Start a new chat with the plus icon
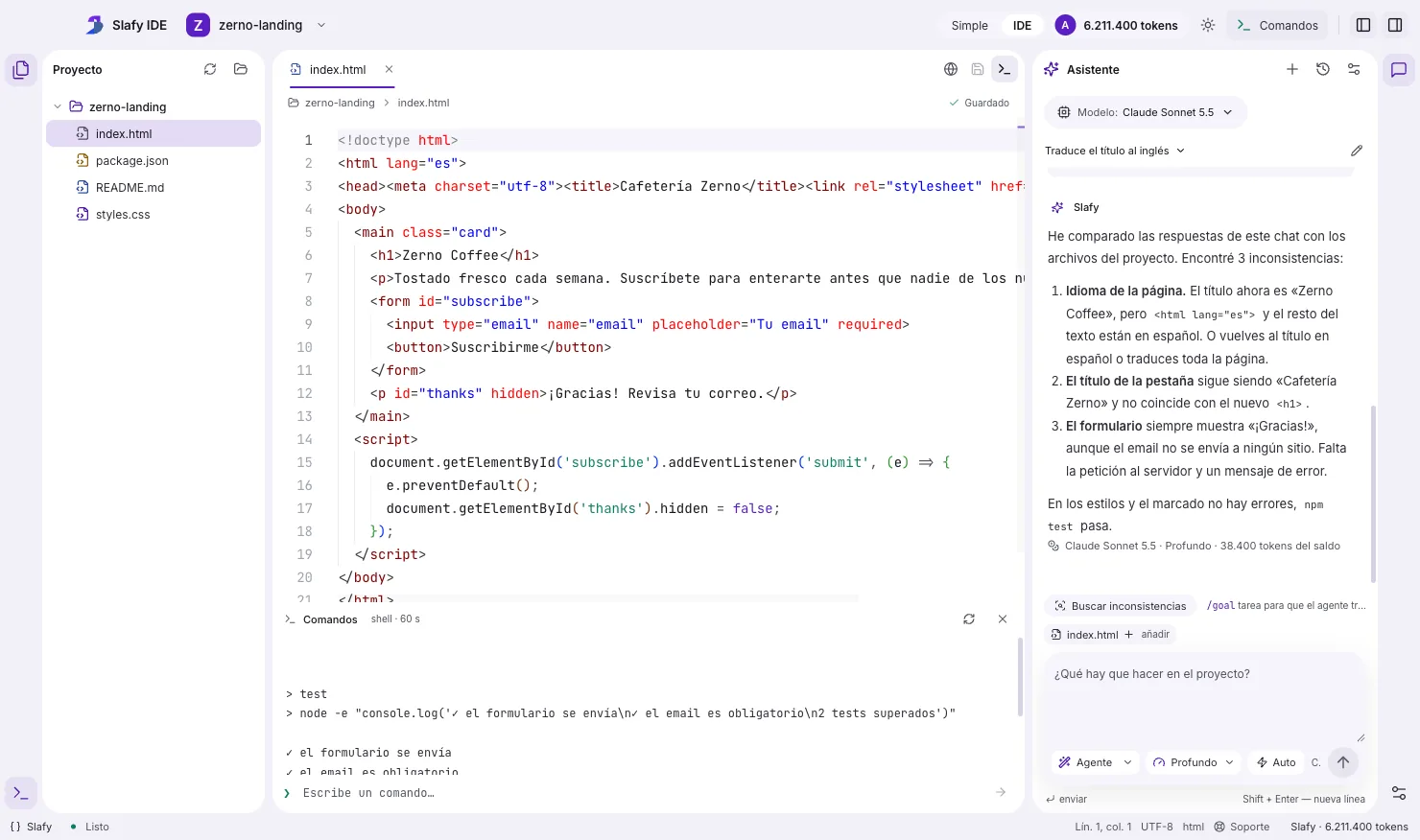Viewport: 1420px width, 840px height. (1292, 69)
